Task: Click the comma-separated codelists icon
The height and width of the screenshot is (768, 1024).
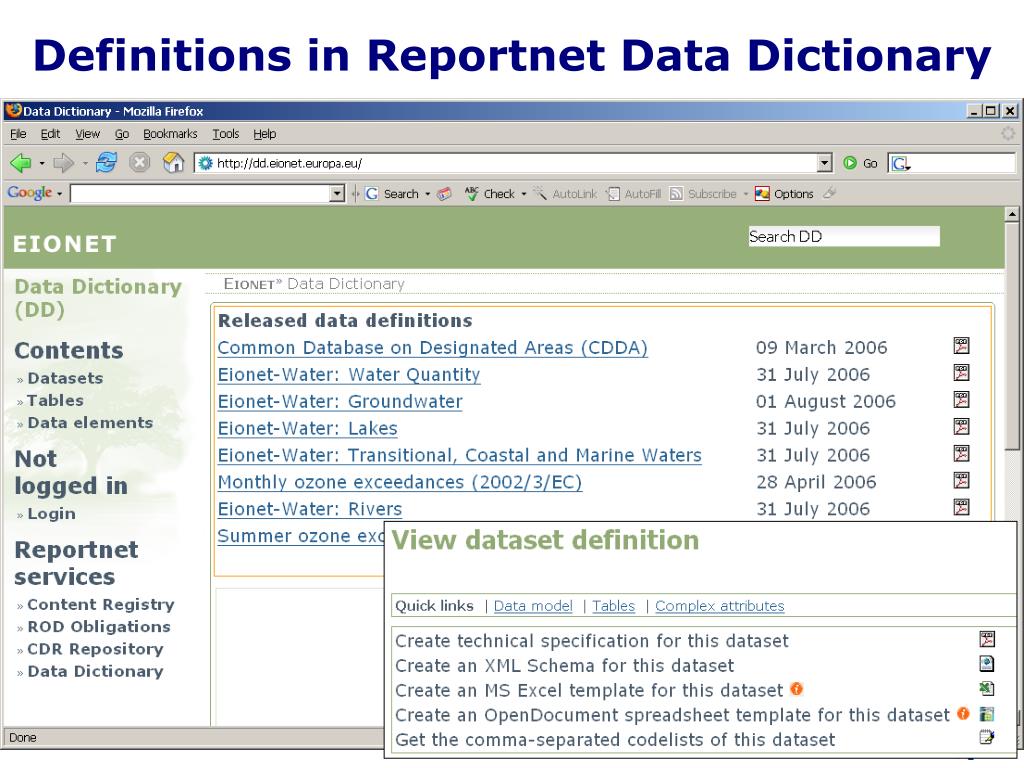Action: click(987, 738)
